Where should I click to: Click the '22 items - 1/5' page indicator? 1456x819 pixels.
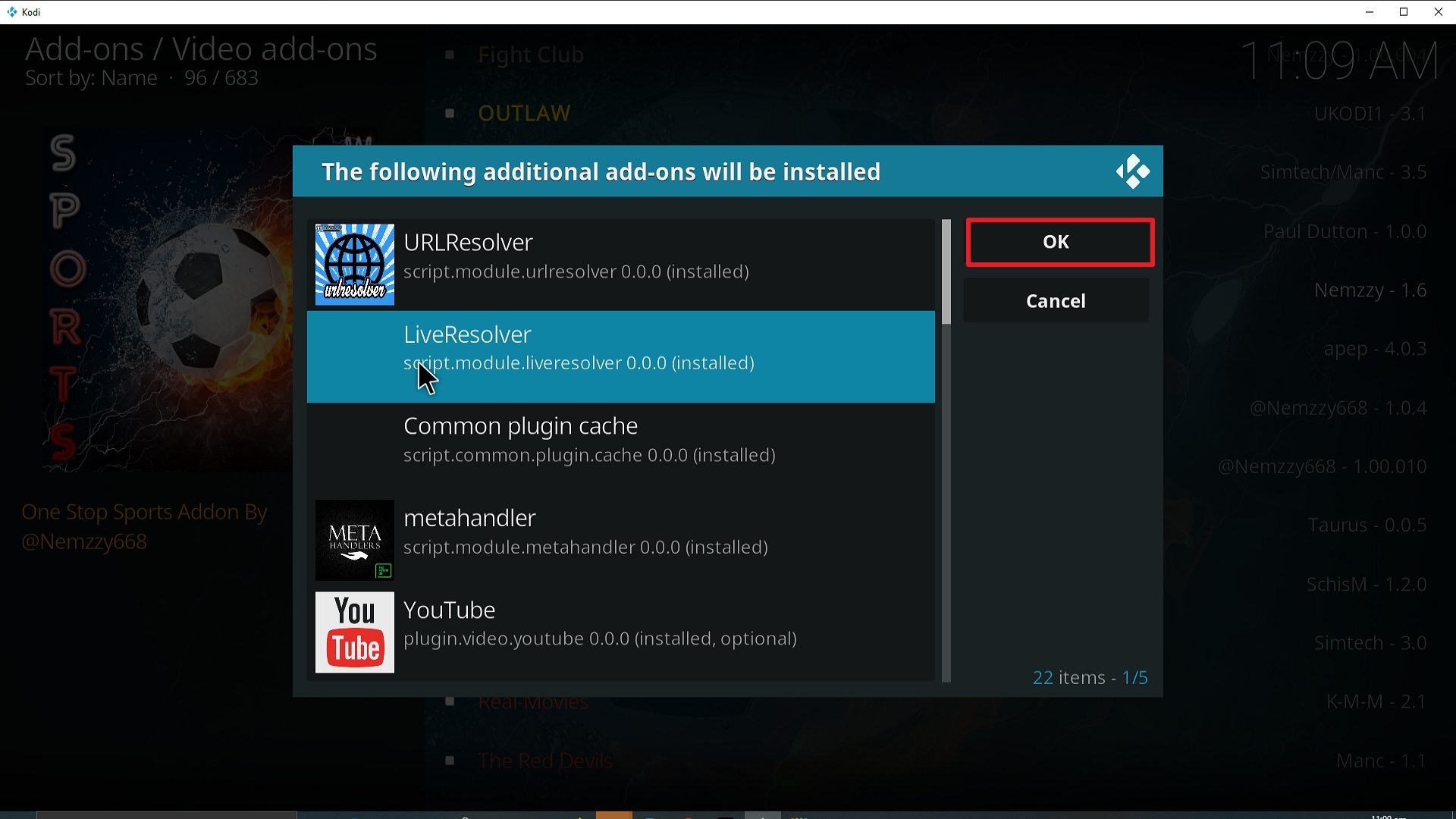coord(1090,677)
